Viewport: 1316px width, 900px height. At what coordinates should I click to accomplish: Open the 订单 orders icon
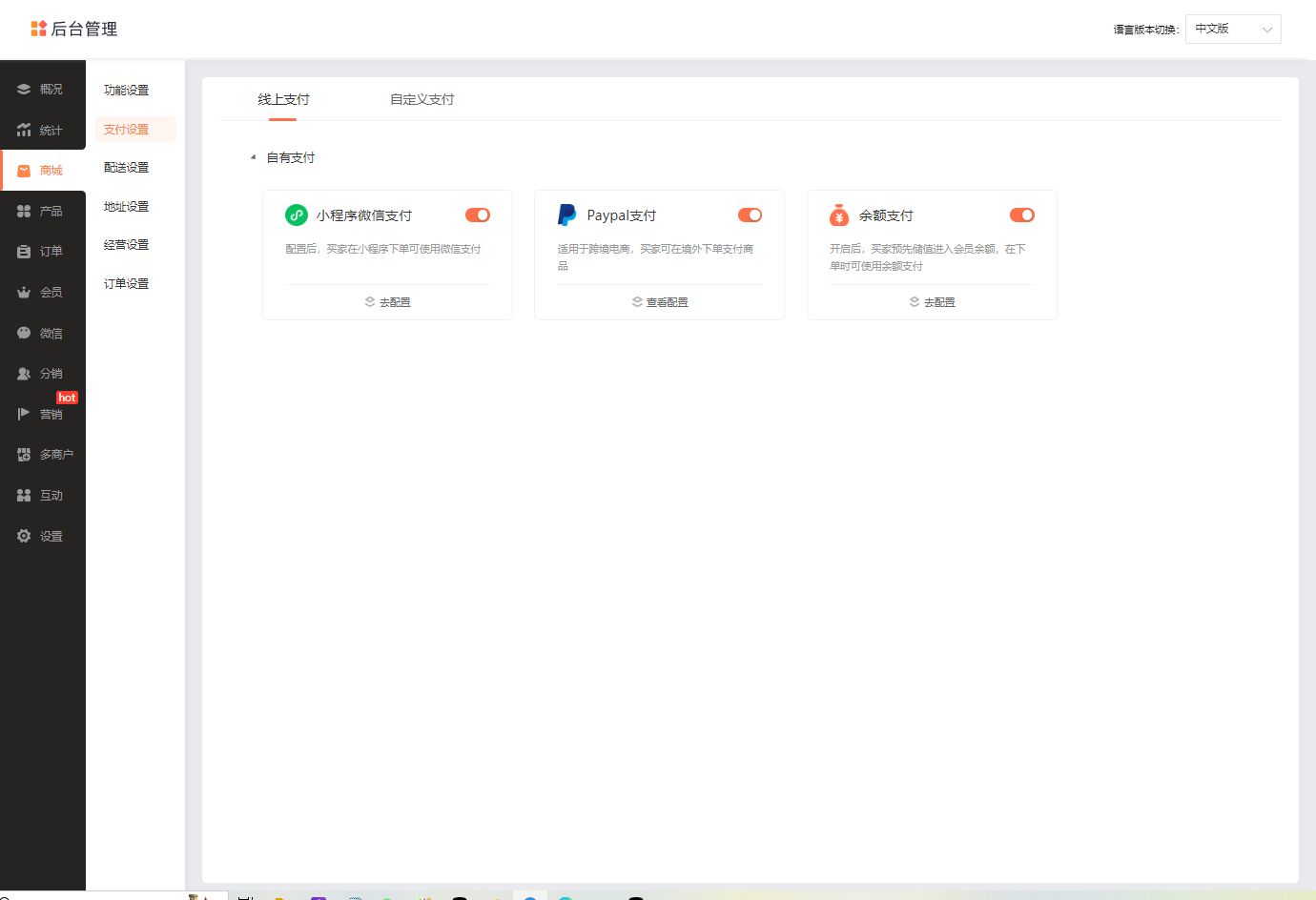[x=24, y=252]
